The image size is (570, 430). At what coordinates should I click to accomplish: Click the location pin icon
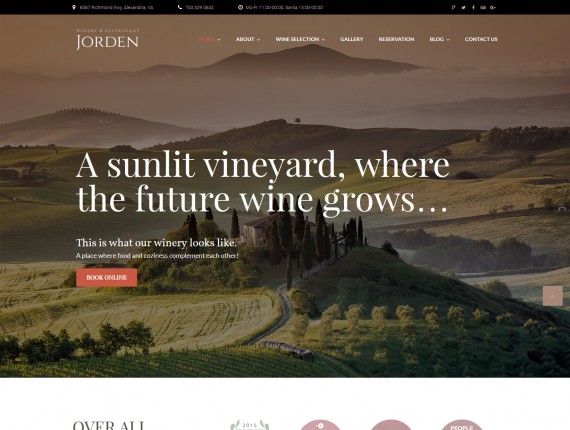(x=74, y=7)
